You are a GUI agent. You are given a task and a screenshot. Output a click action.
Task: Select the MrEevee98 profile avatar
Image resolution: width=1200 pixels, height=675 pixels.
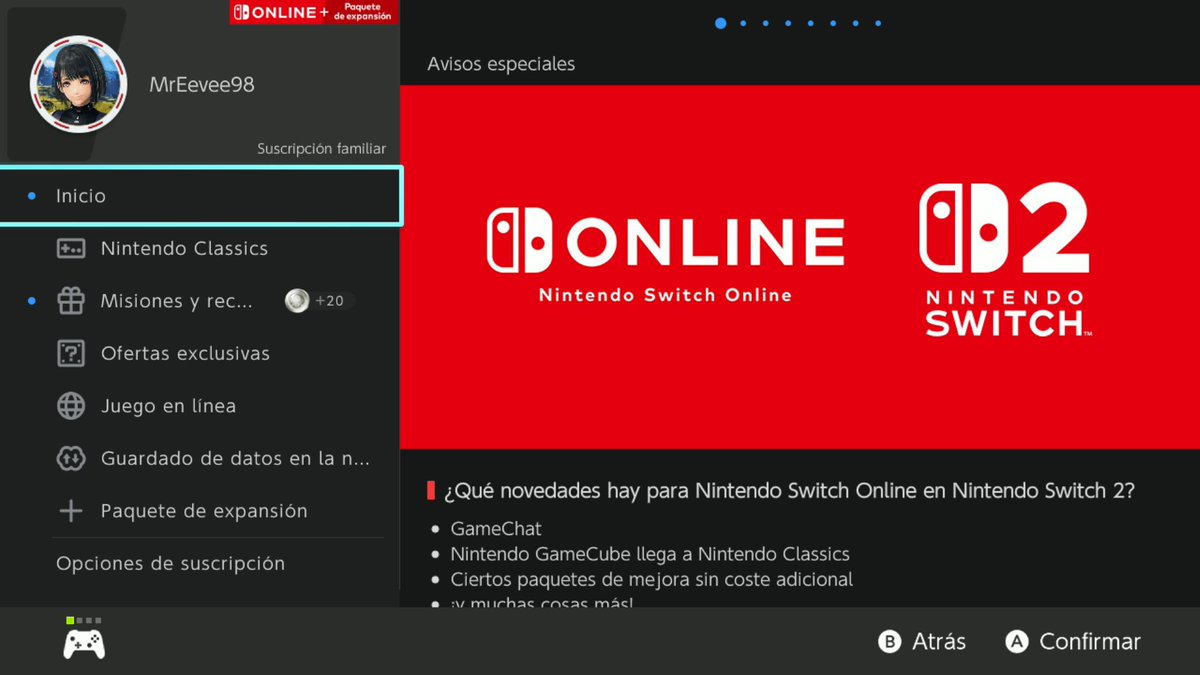(x=78, y=83)
